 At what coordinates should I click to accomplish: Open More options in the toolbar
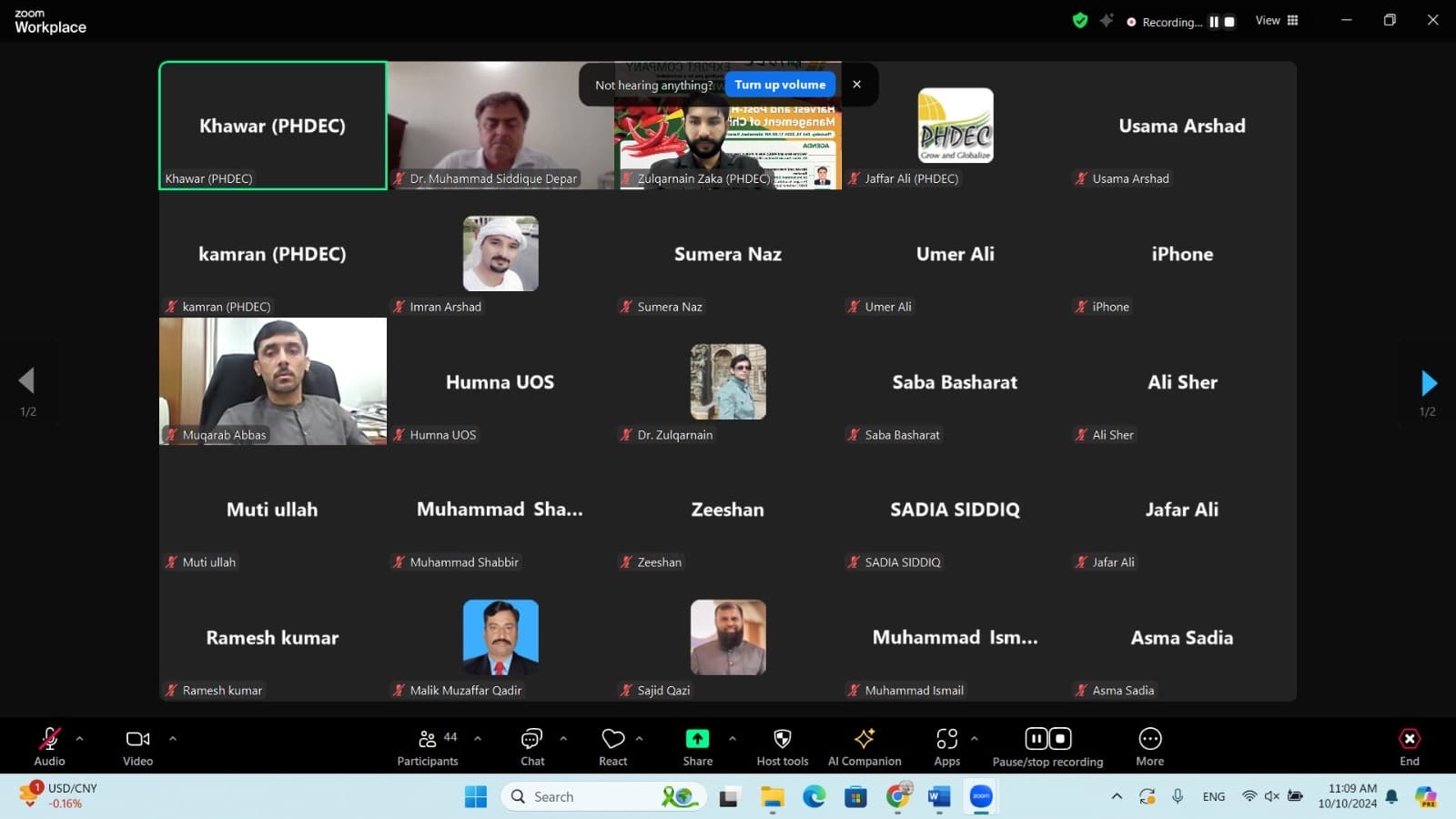(x=1149, y=746)
